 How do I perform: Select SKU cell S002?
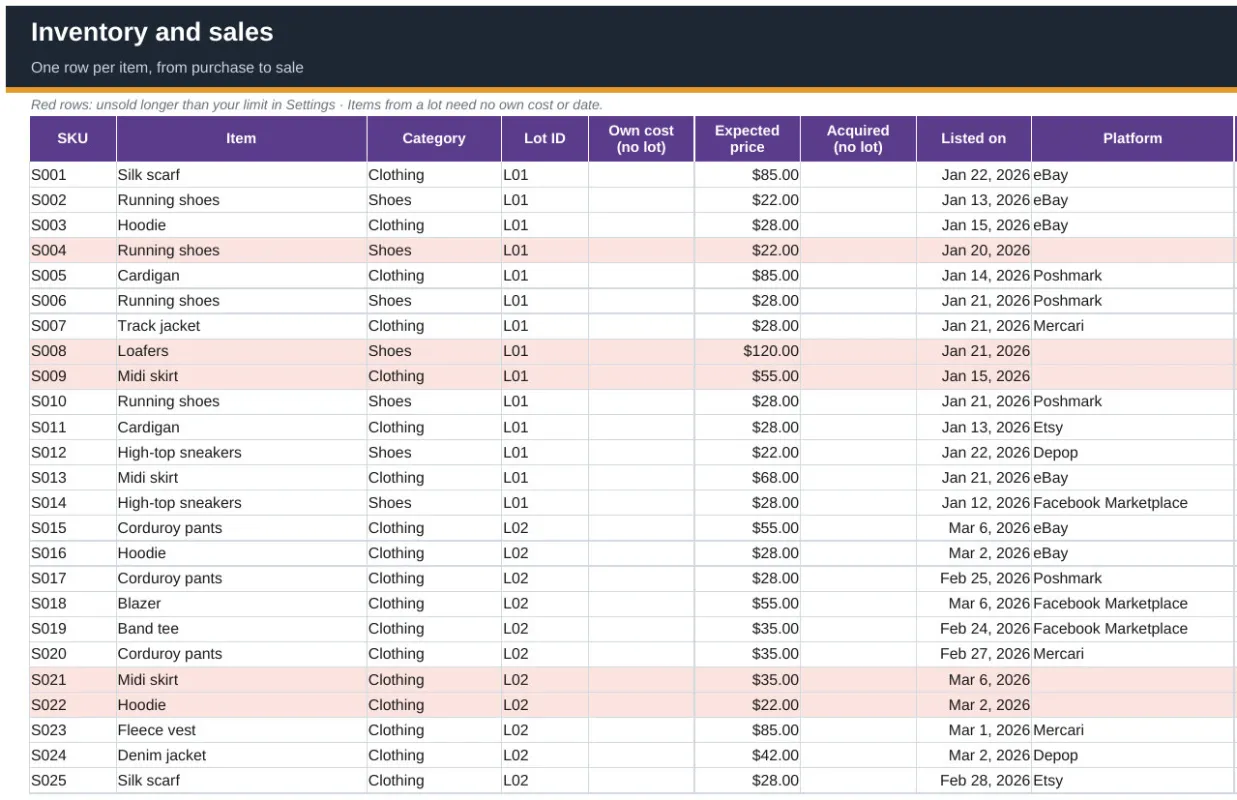[x=73, y=200]
